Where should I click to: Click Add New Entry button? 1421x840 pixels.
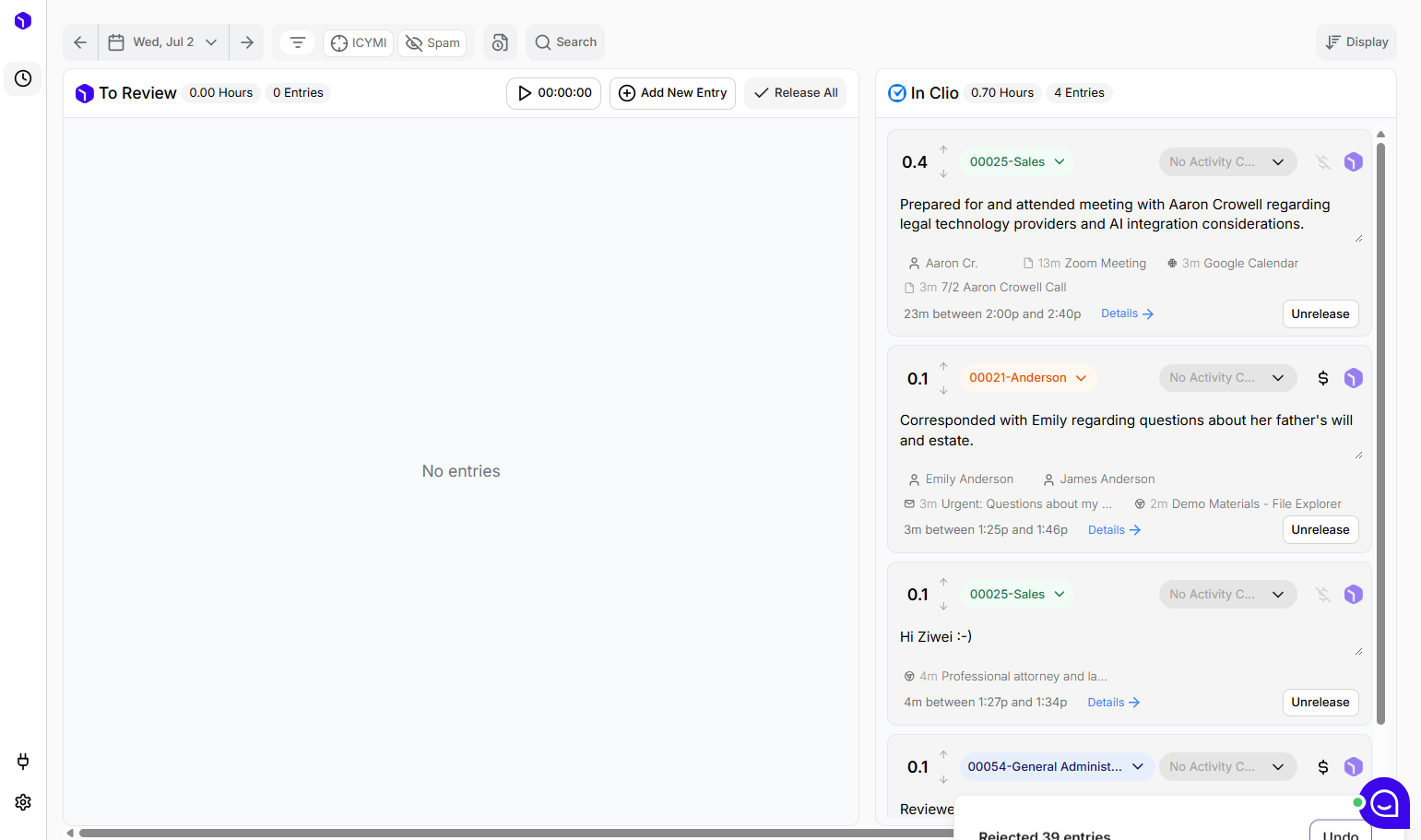[x=672, y=93]
